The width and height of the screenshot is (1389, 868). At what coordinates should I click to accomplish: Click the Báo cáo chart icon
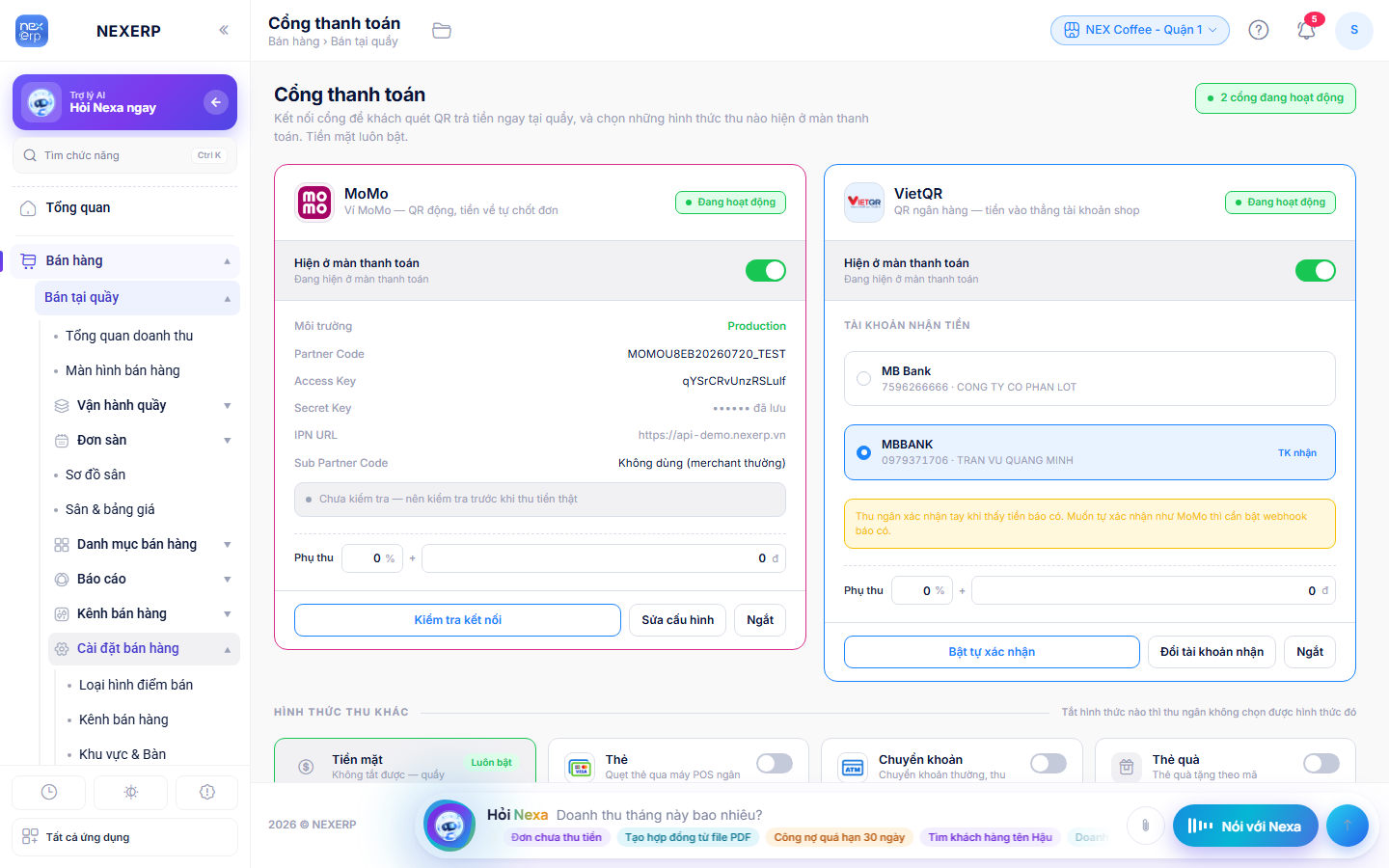pos(62,580)
